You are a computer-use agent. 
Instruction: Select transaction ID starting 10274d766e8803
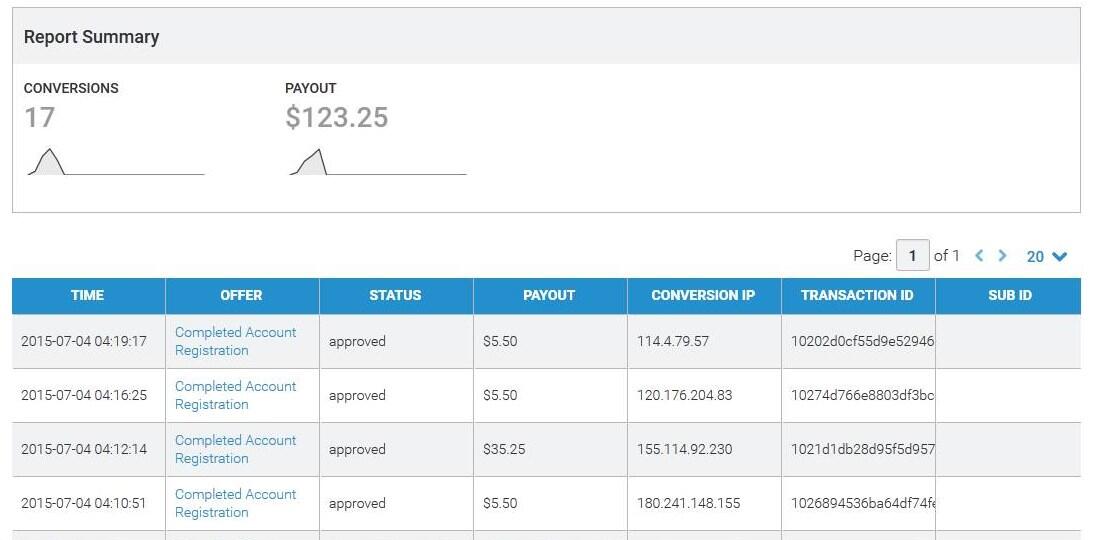(x=863, y=395)
